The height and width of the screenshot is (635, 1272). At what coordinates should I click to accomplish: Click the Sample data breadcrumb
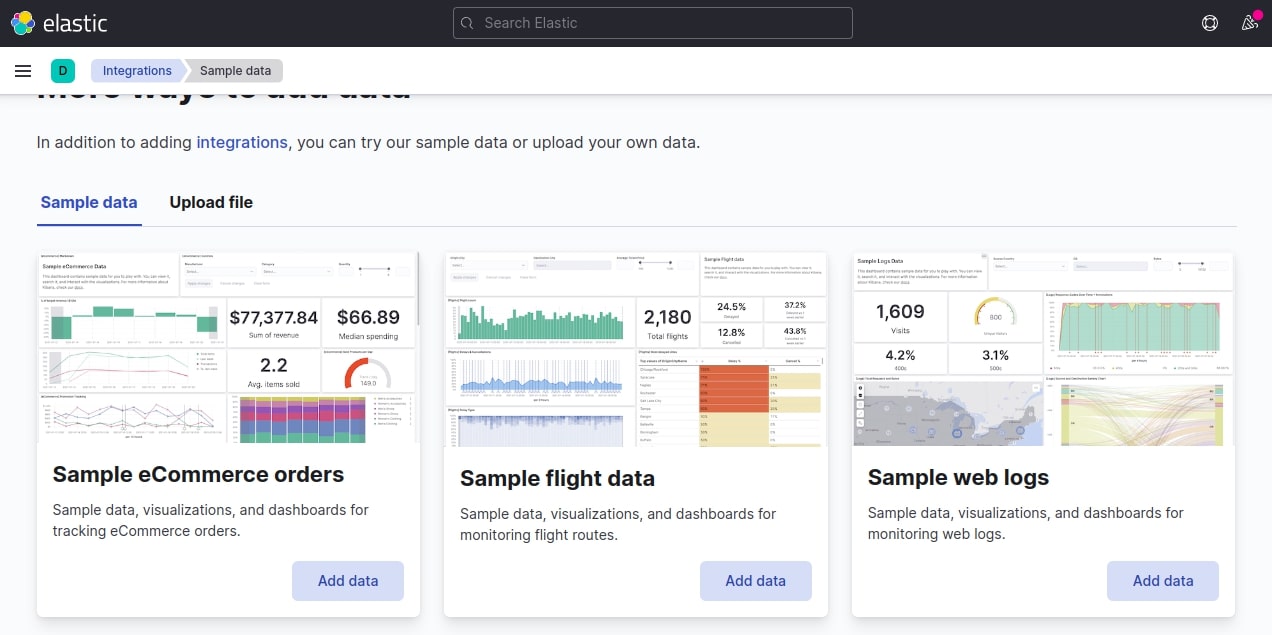(x=235, y=71)
